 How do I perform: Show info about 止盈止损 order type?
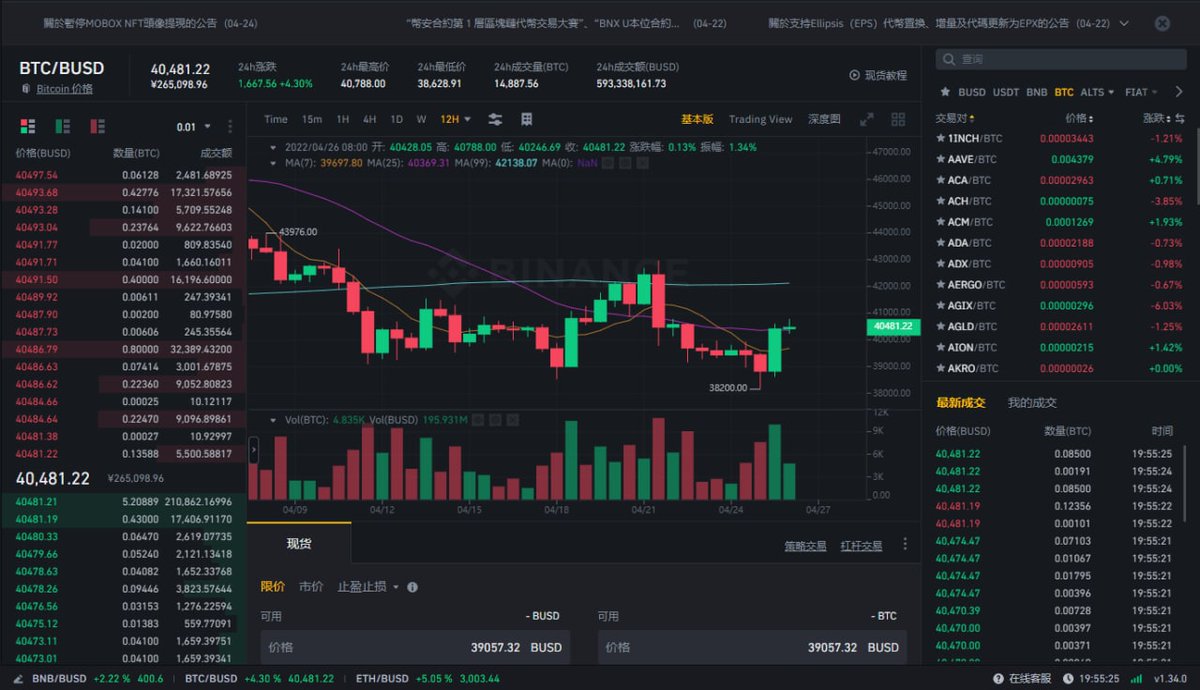[x=413, y=587]
